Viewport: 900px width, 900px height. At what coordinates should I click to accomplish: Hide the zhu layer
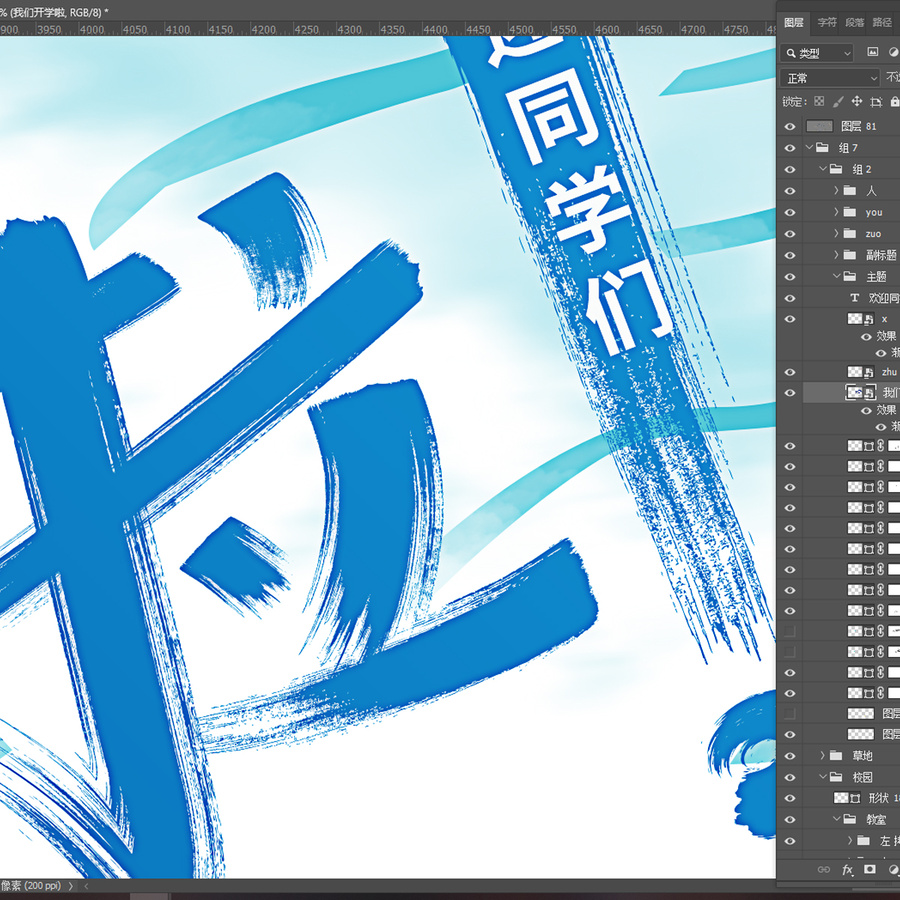[x=790, y=373]
